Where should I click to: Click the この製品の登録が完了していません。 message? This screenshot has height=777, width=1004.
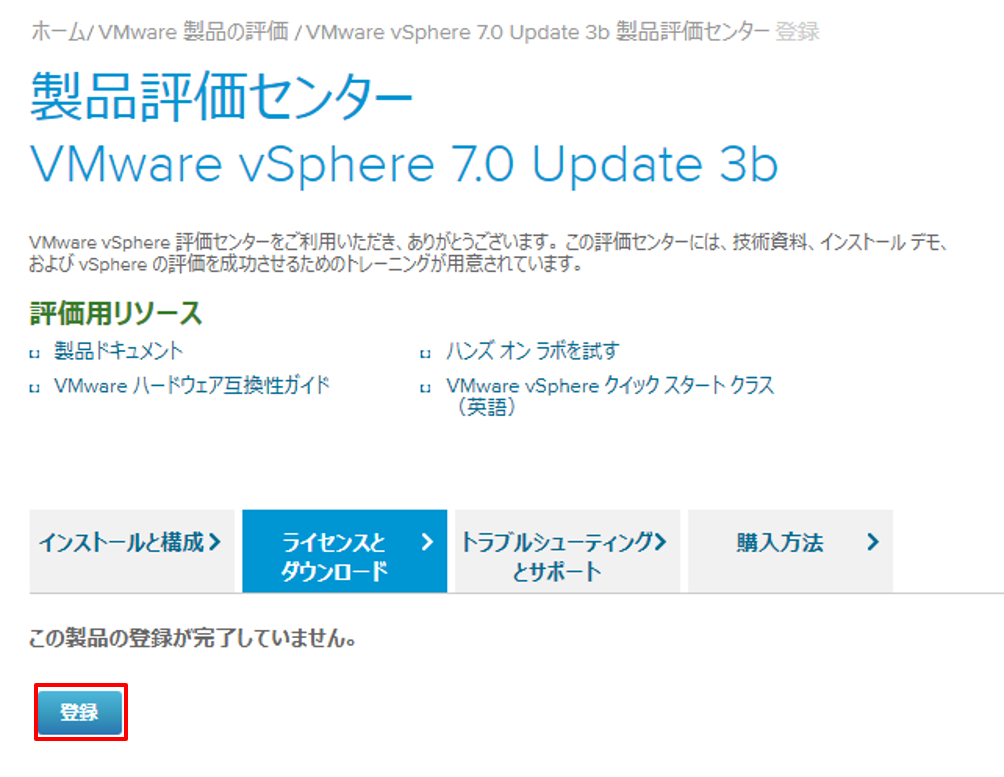(x=193, y=638)
